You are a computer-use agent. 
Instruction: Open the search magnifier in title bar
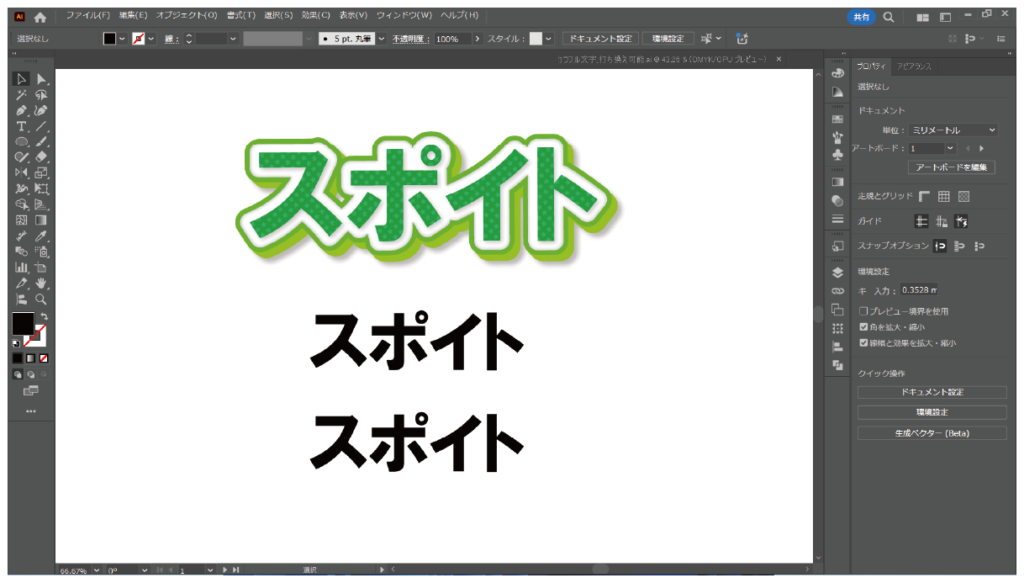coord(889,18)
